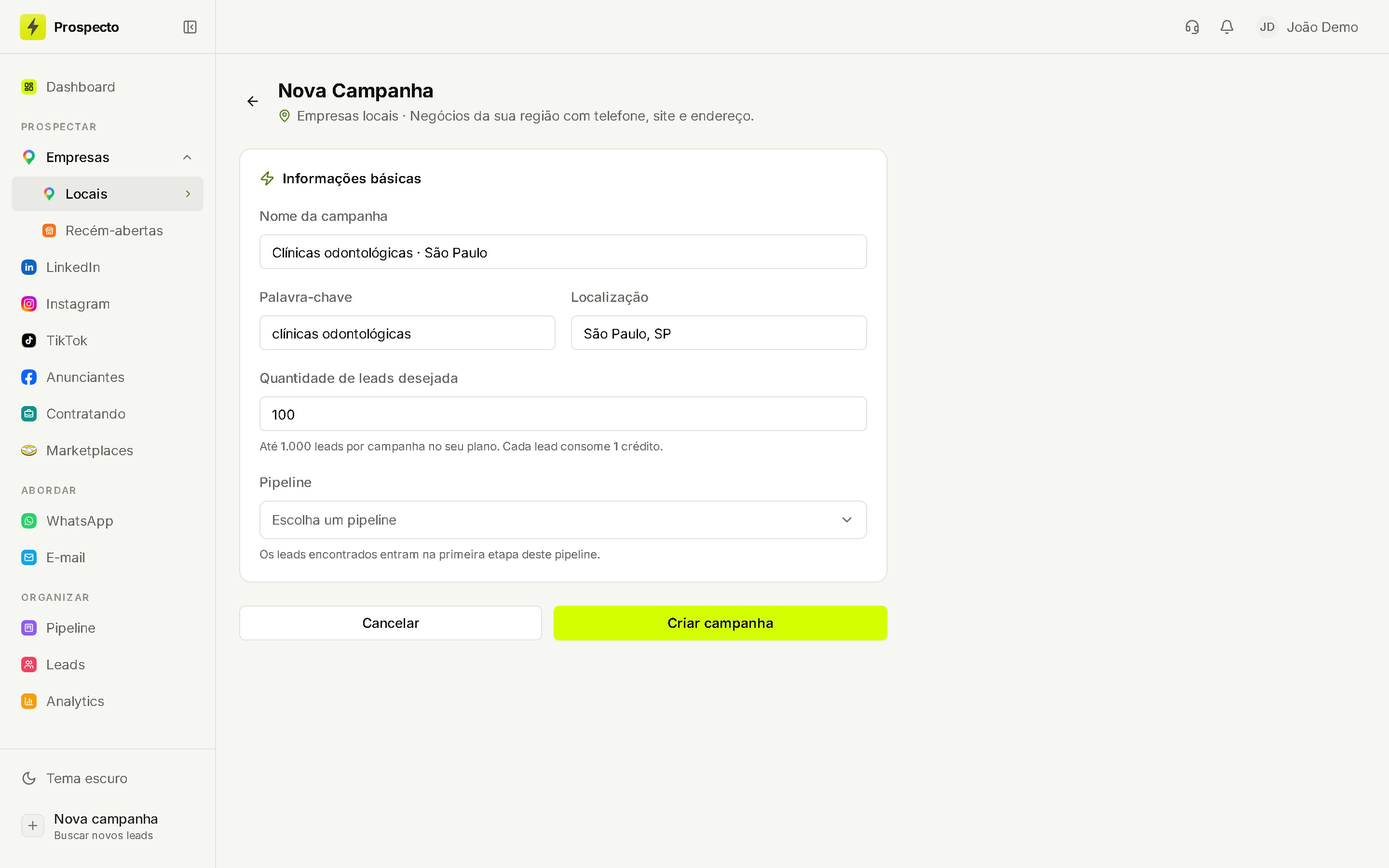Click the Marketplaces handshake icon
This screenshot has width=1389, height=868.
(29, 451)
